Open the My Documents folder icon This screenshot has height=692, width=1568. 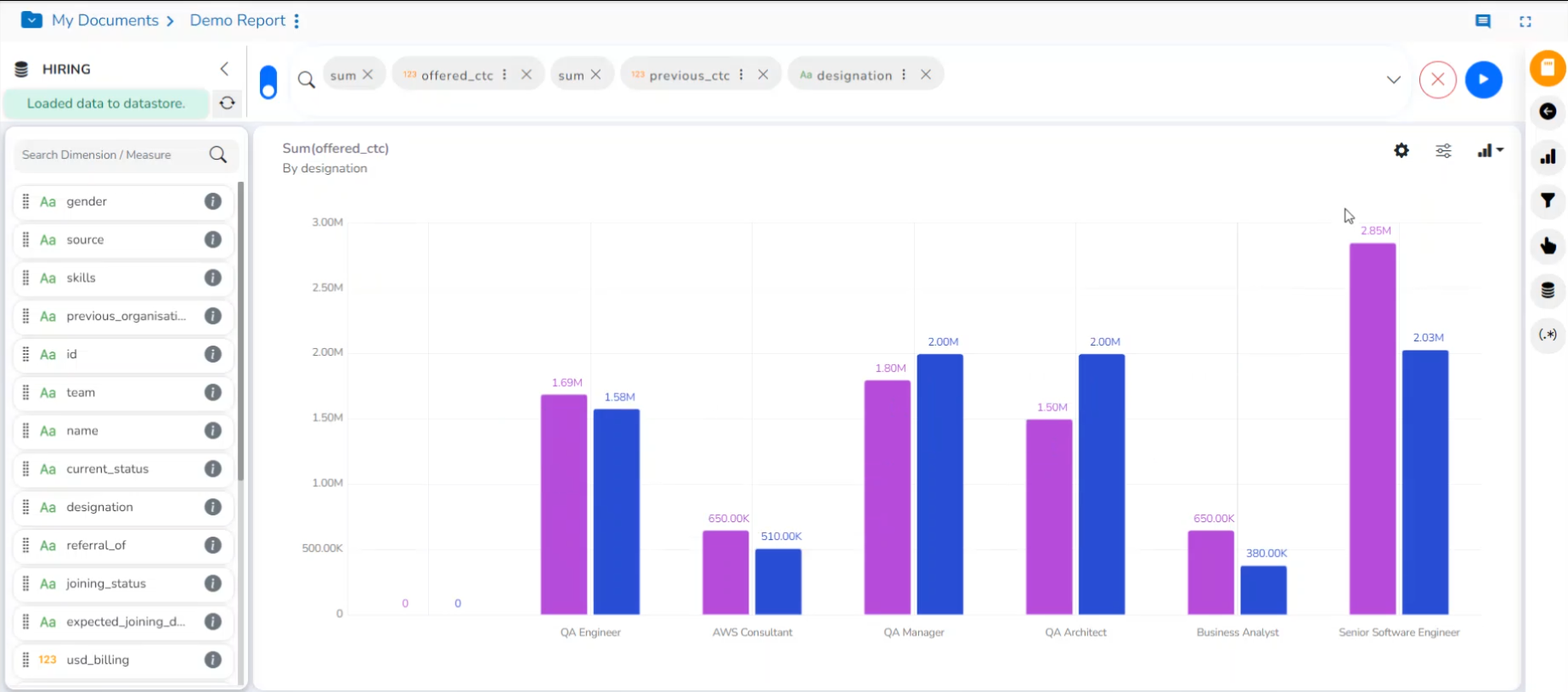tap(31, 20)
